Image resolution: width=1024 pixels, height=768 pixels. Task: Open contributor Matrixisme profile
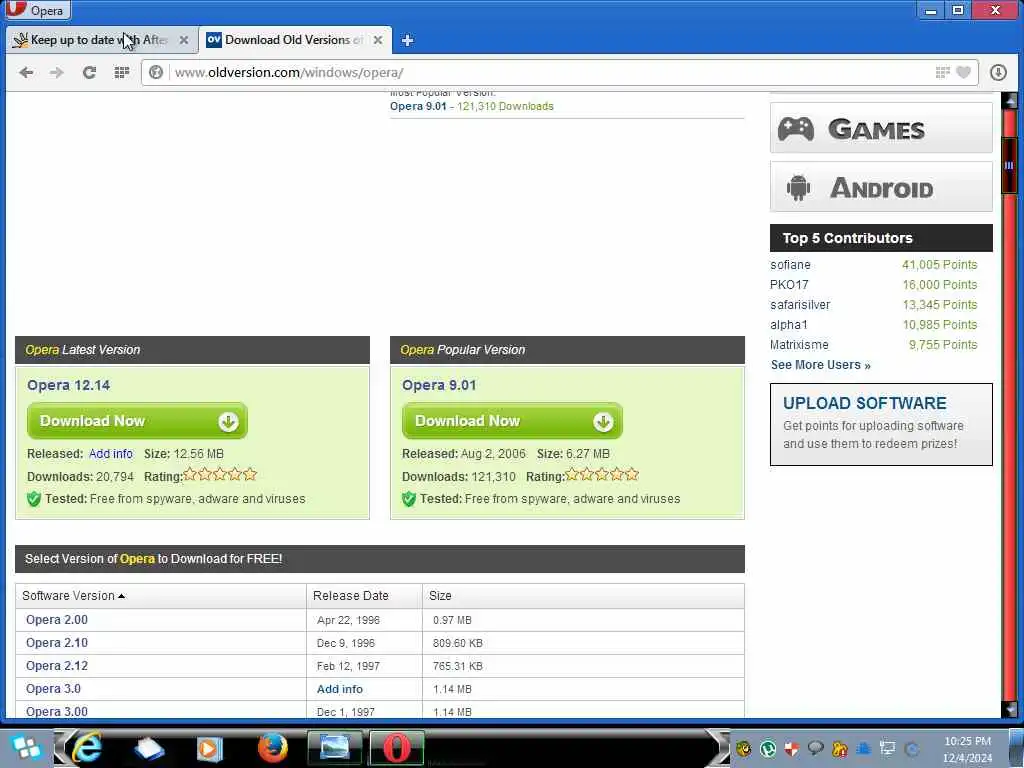799,345
